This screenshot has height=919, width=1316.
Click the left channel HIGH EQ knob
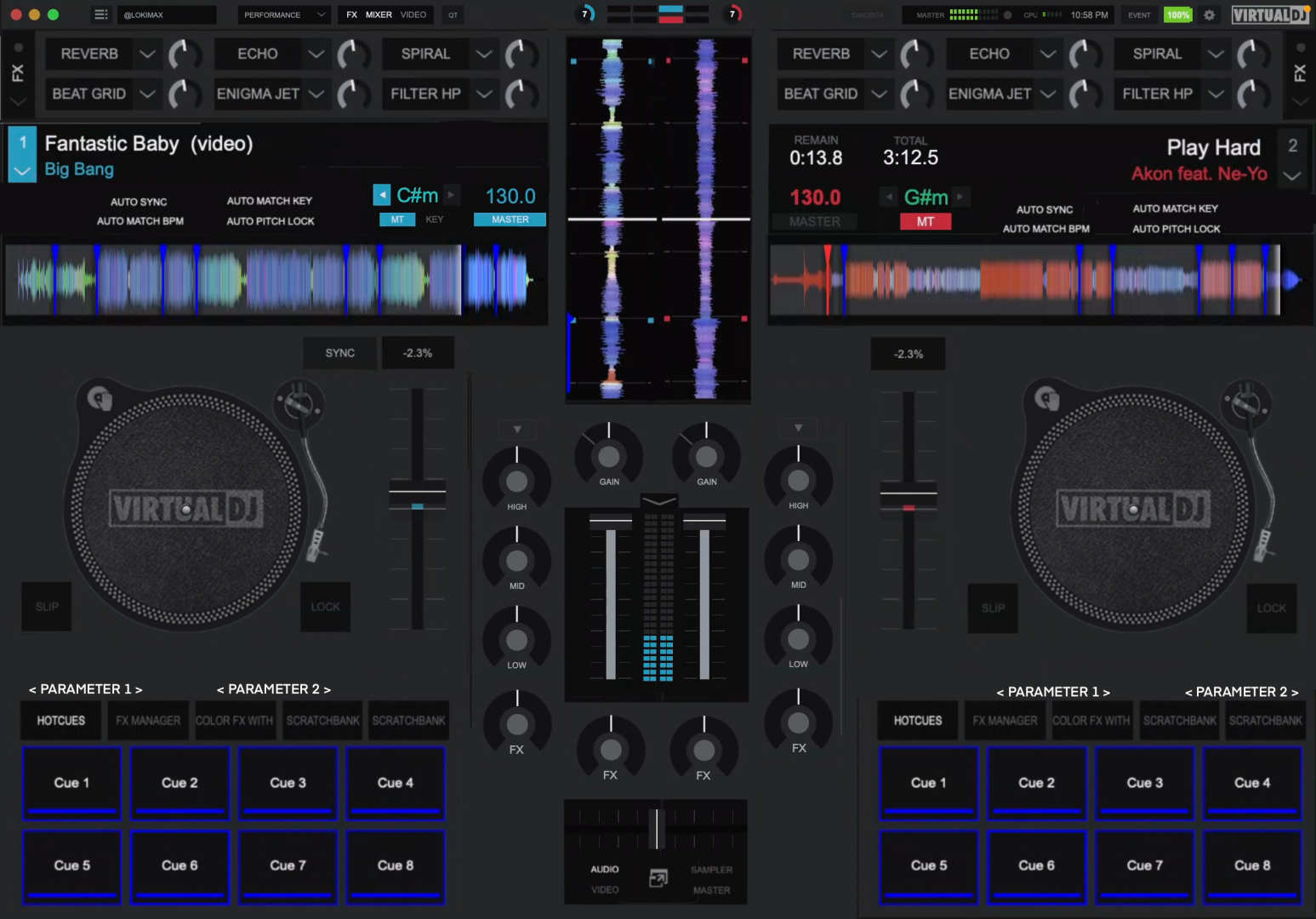tap(516, 481)
